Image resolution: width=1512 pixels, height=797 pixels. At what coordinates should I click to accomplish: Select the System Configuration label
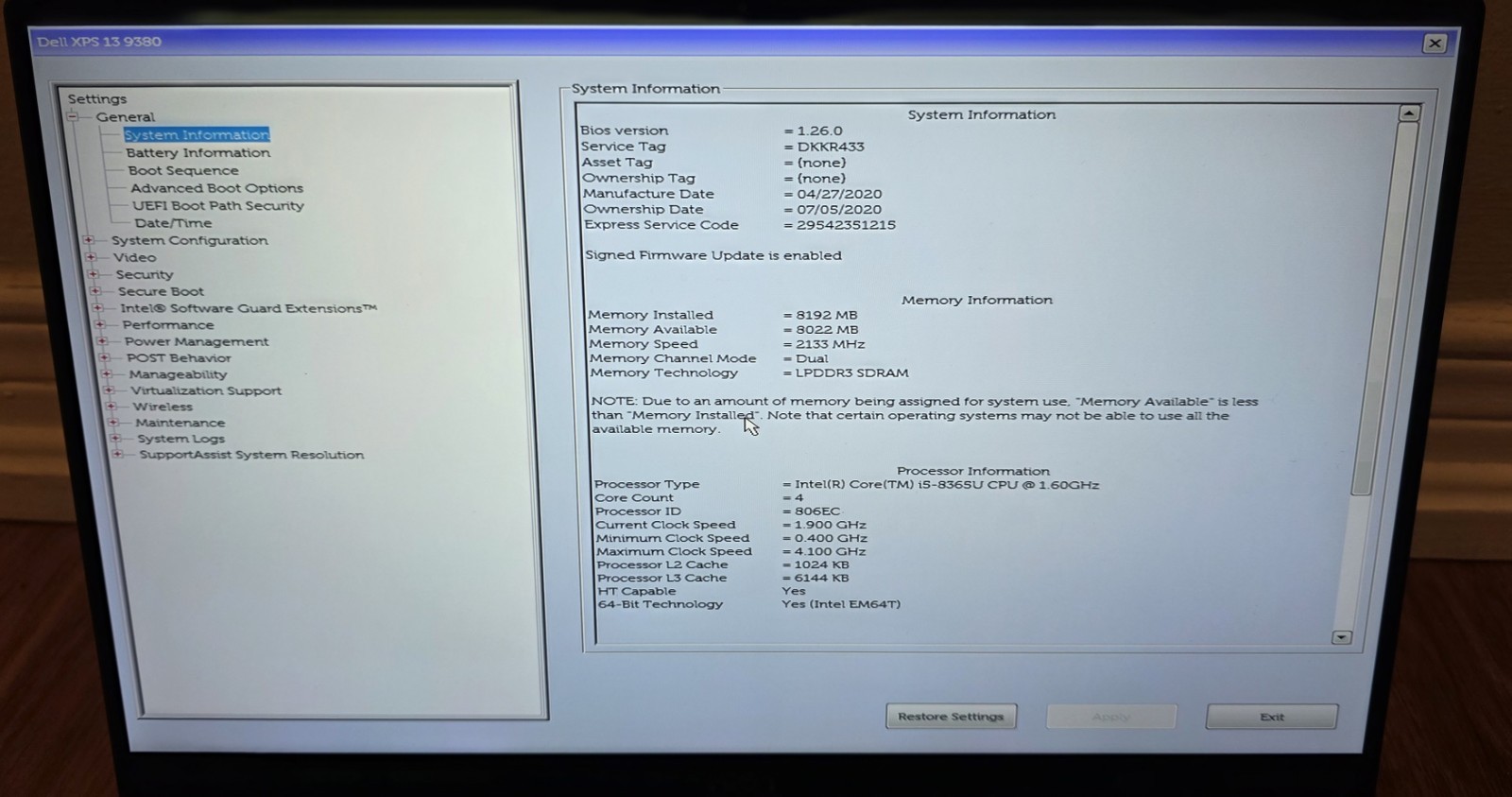pos(190,240)
